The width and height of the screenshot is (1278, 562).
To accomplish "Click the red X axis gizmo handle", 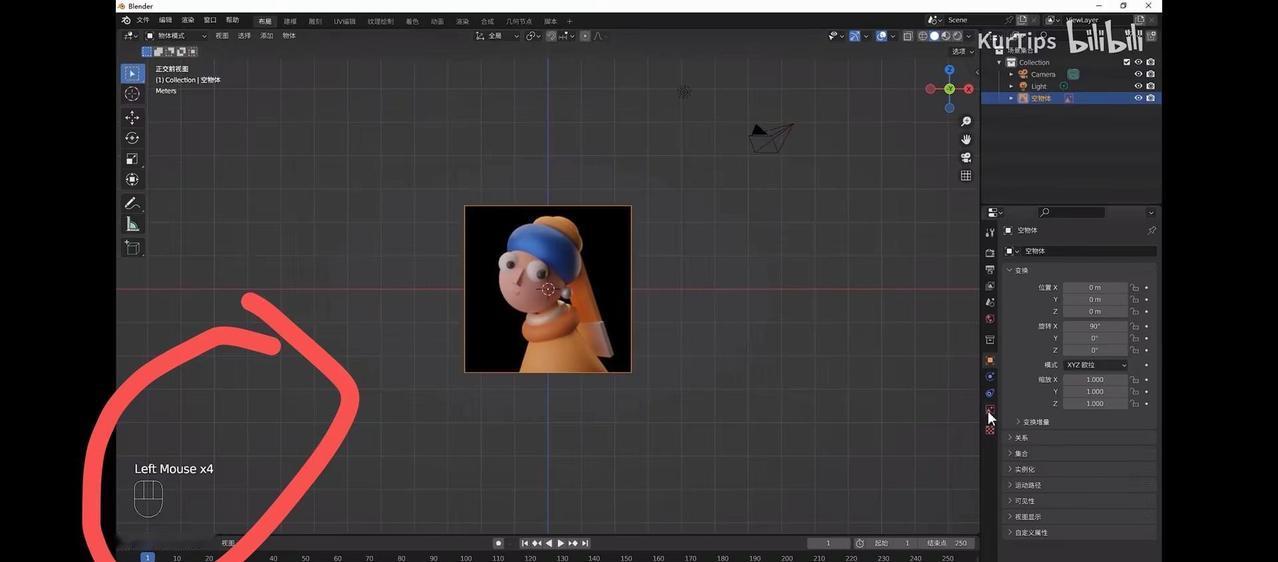I will point(968,89).
